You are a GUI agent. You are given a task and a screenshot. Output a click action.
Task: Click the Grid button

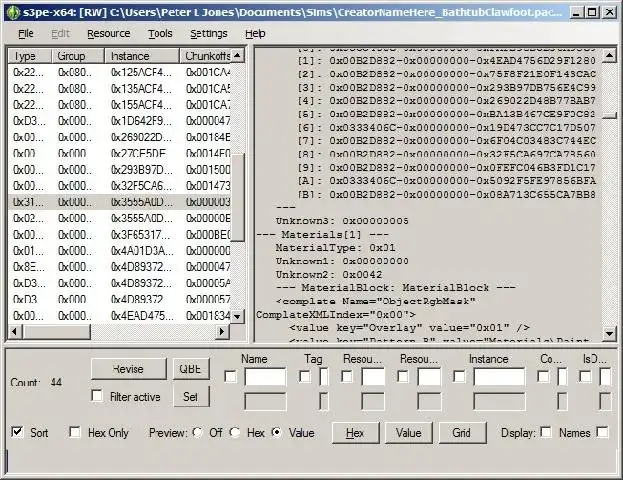pos(462,432)
